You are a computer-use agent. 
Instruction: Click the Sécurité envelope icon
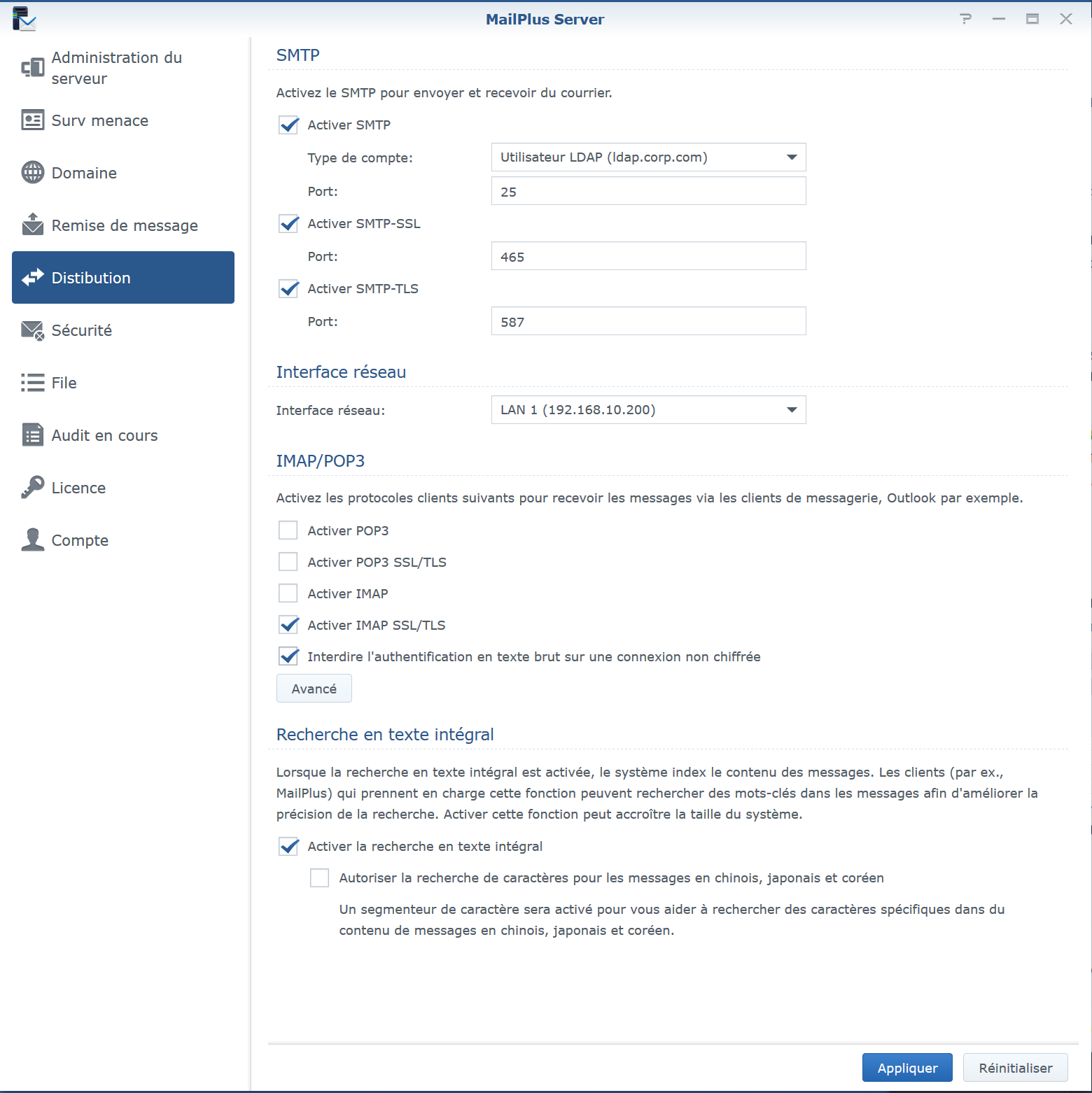coord(32,330)
